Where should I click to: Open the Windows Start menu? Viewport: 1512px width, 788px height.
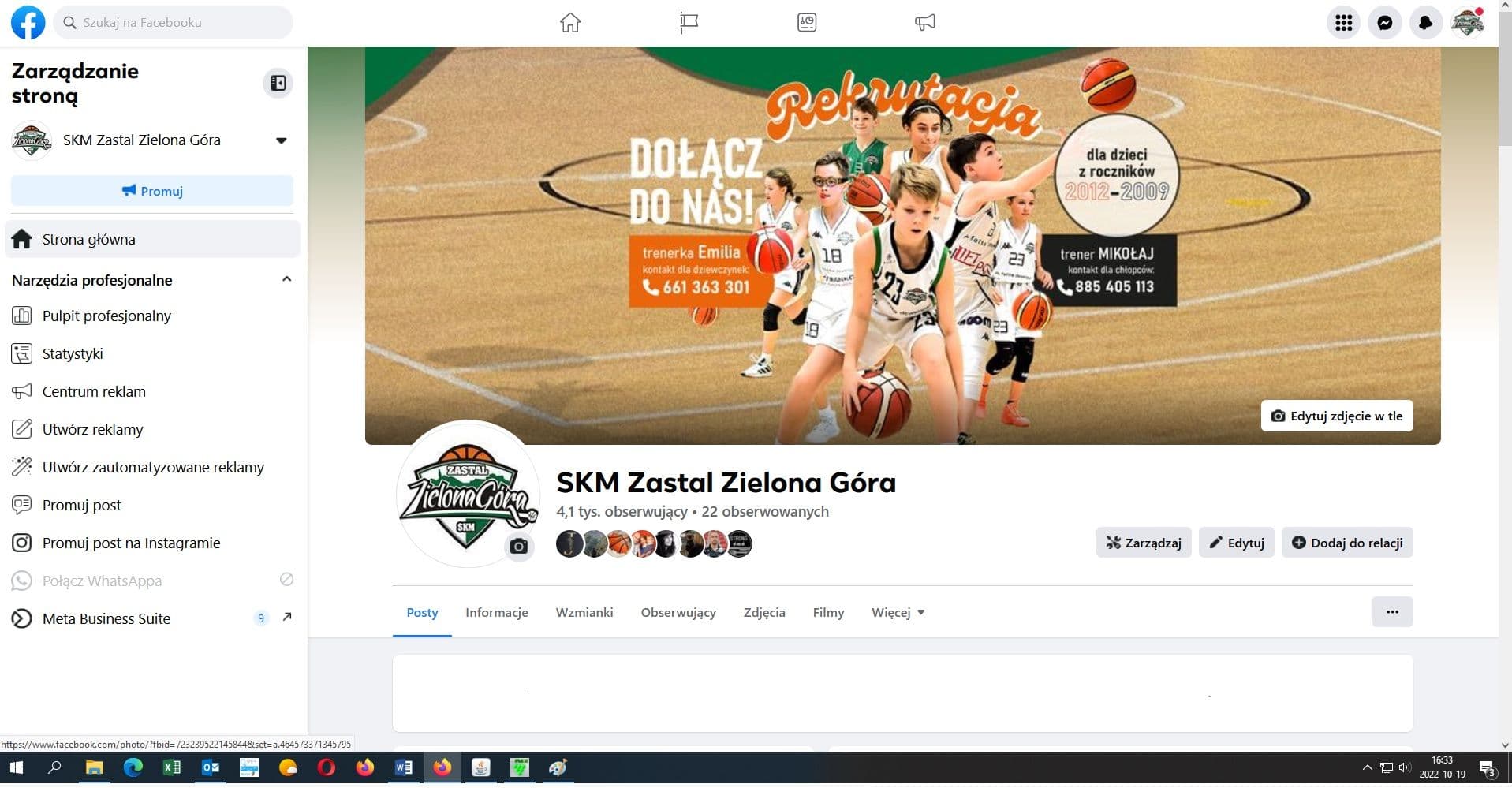pyautogui.click(x=16, y=767)
